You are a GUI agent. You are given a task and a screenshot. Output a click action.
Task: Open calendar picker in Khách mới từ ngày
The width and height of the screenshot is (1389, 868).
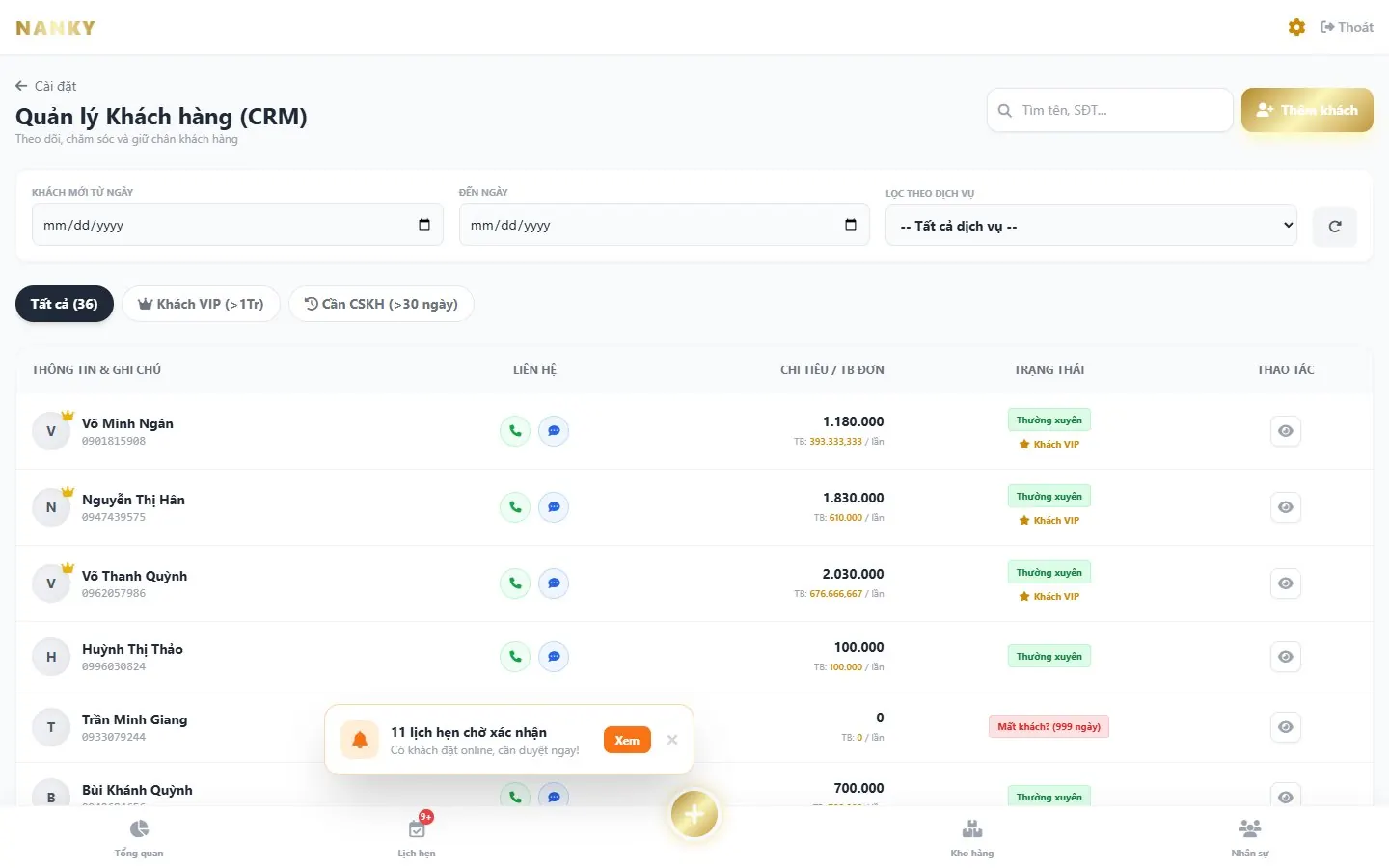[x=424, y=225]
